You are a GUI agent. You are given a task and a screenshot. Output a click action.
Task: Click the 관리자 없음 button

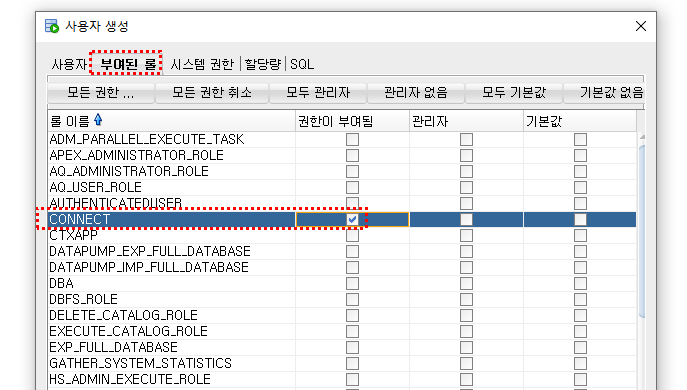coord(415,92)
